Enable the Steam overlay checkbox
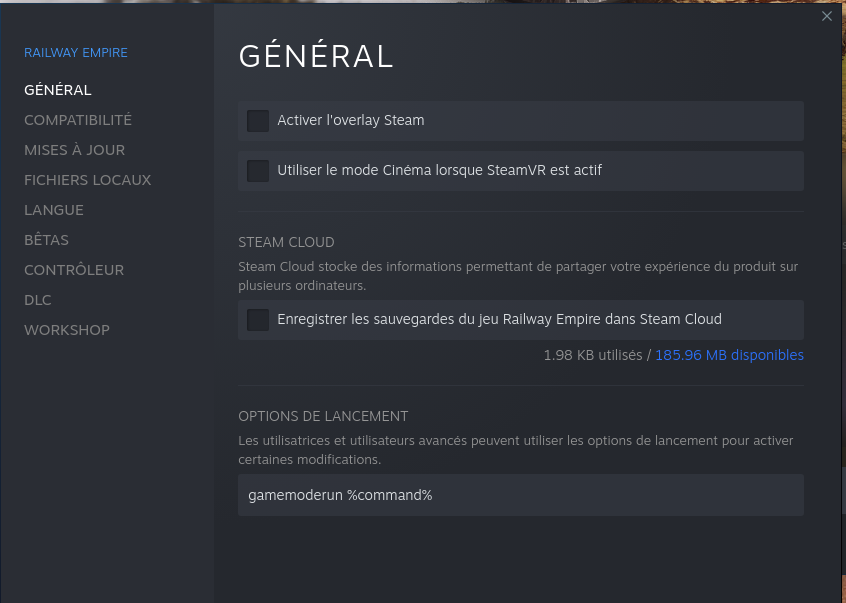The width and height of the screenshot is (846, 603). (258, 121)
